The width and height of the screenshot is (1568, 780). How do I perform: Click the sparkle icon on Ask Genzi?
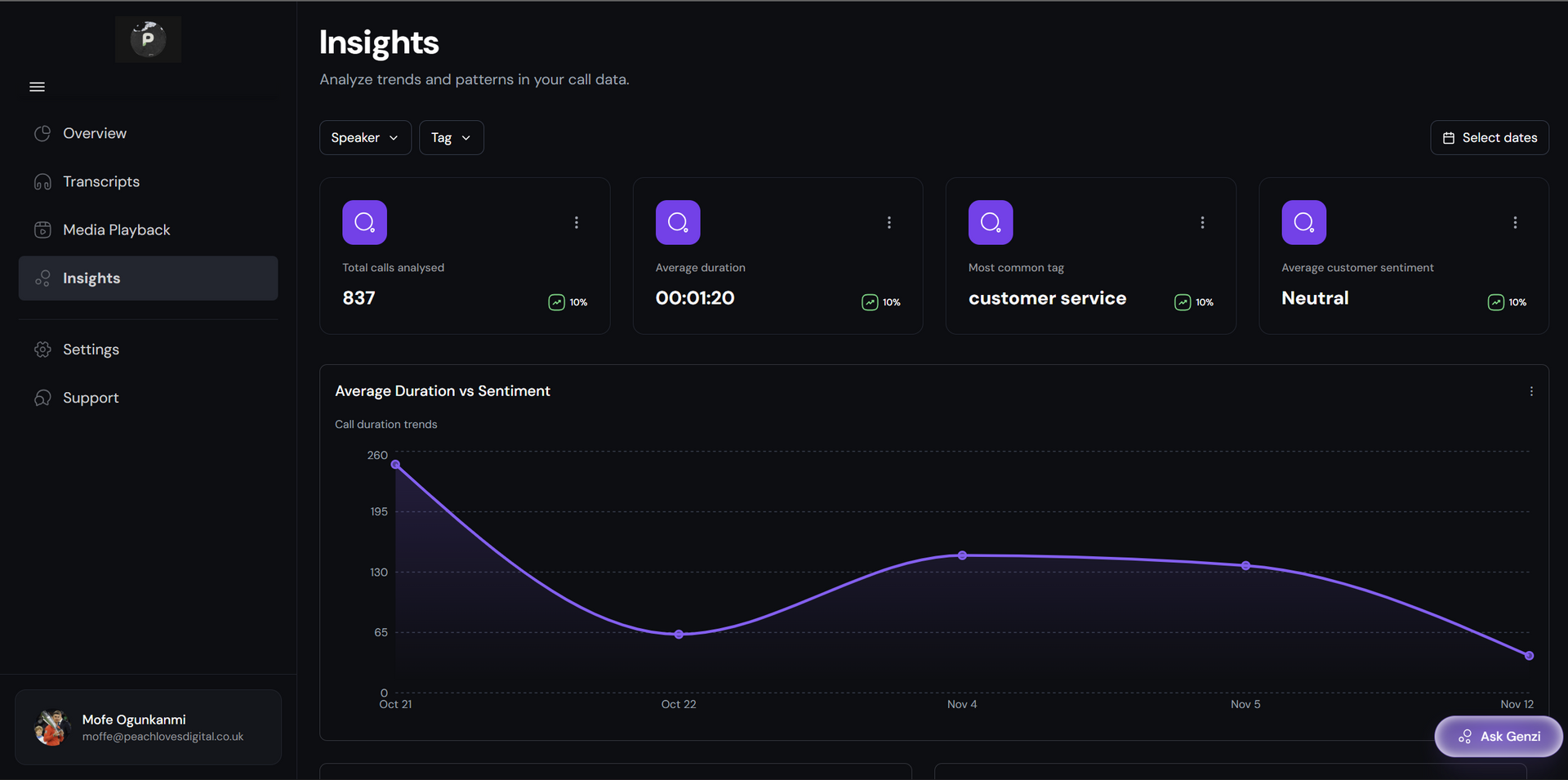click(1464, 736)
